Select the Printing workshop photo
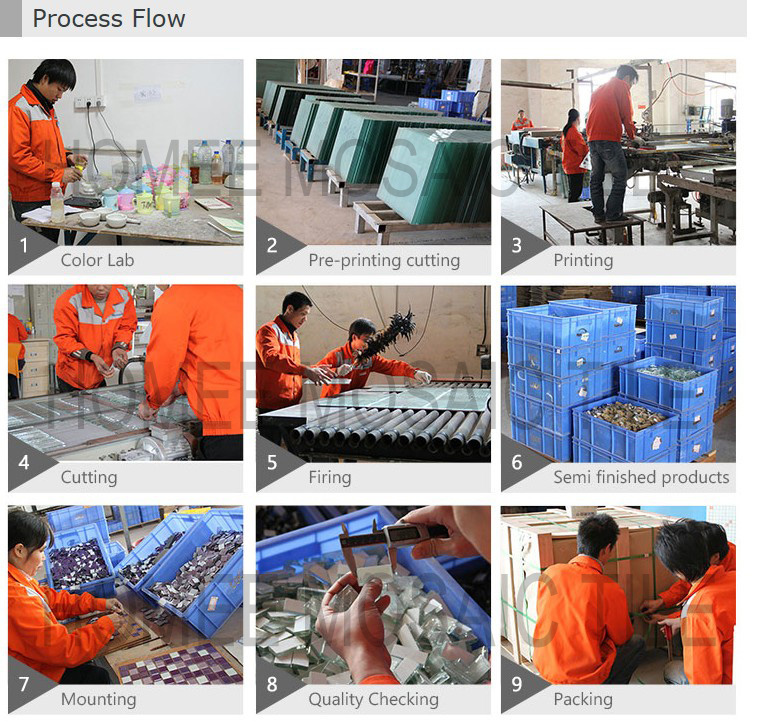This screenshot has width=764, height=726. point(618,152)
